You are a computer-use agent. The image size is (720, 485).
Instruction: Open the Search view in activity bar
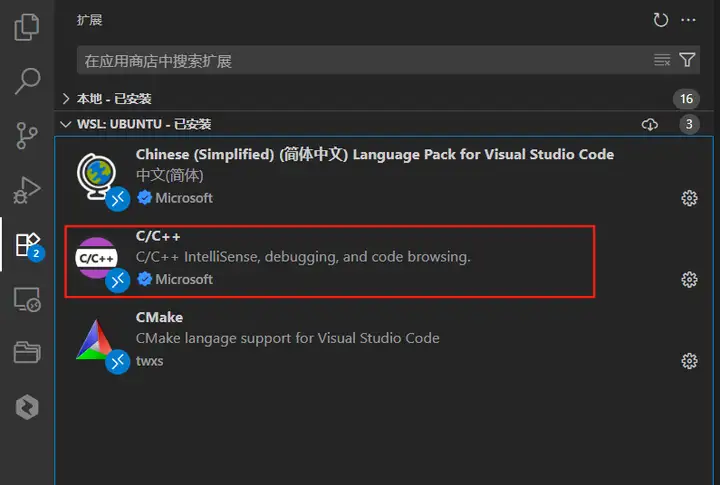(27, 81)
